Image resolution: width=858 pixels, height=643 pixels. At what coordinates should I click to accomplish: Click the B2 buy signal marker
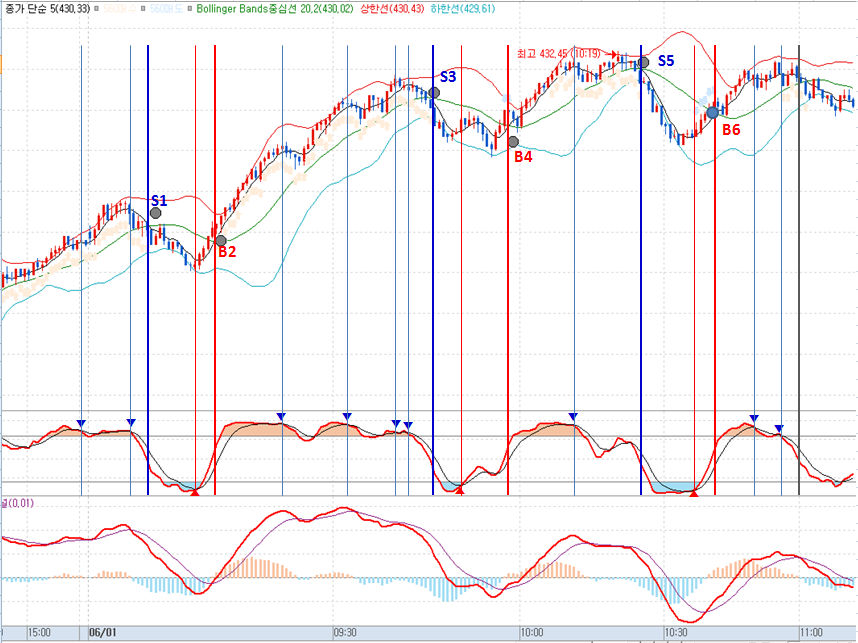tap(221, 240)
